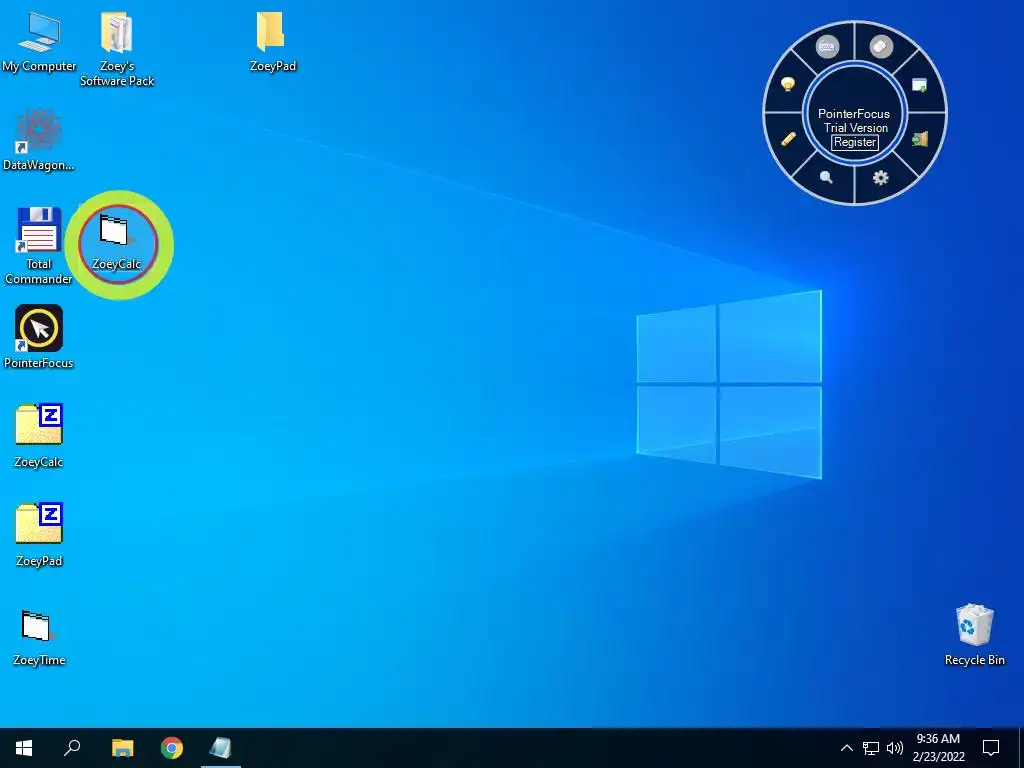Click the window-with-arrow icon in PointerFocus wheel
This screenshot has height=768, width=1024.
[919, 85]
